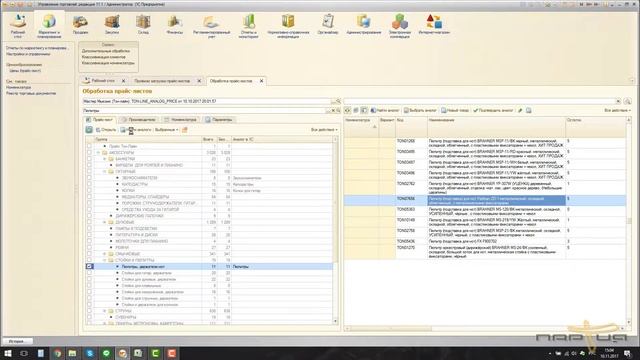Select the TON02782 table row
This screenshot has height=360, width=640.
[x=485, y=188]
